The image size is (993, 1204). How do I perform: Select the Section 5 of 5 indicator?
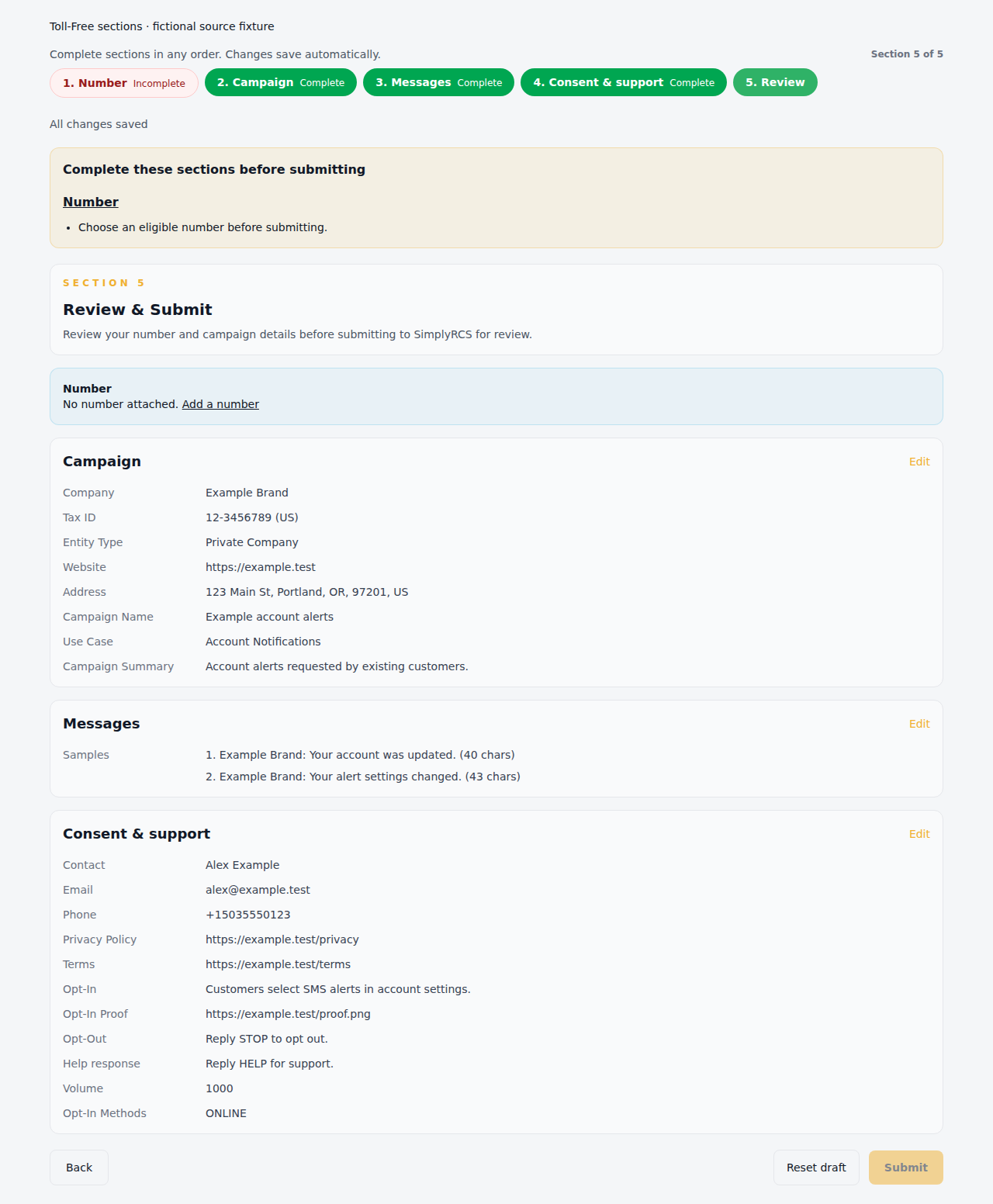pyautogui.click(x=907, y=54)
